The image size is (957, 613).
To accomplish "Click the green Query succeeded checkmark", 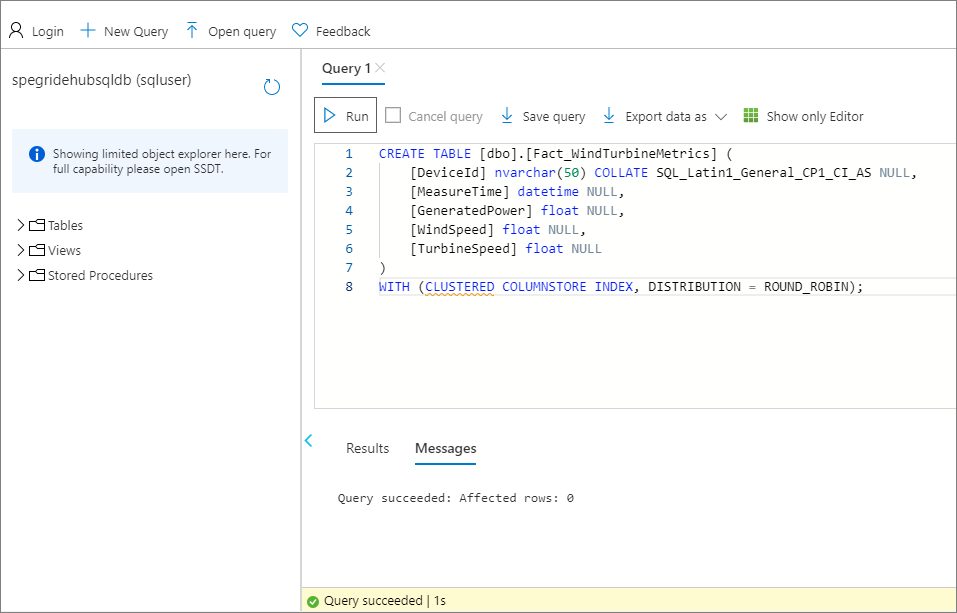I will click(x=313, y=601).
